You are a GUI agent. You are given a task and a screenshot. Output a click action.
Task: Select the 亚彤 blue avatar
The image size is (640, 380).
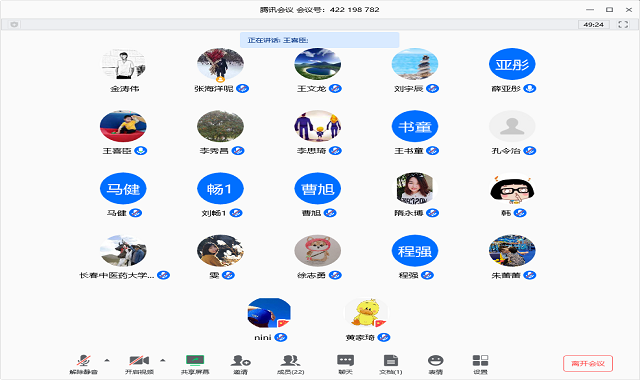coord(512,64)
